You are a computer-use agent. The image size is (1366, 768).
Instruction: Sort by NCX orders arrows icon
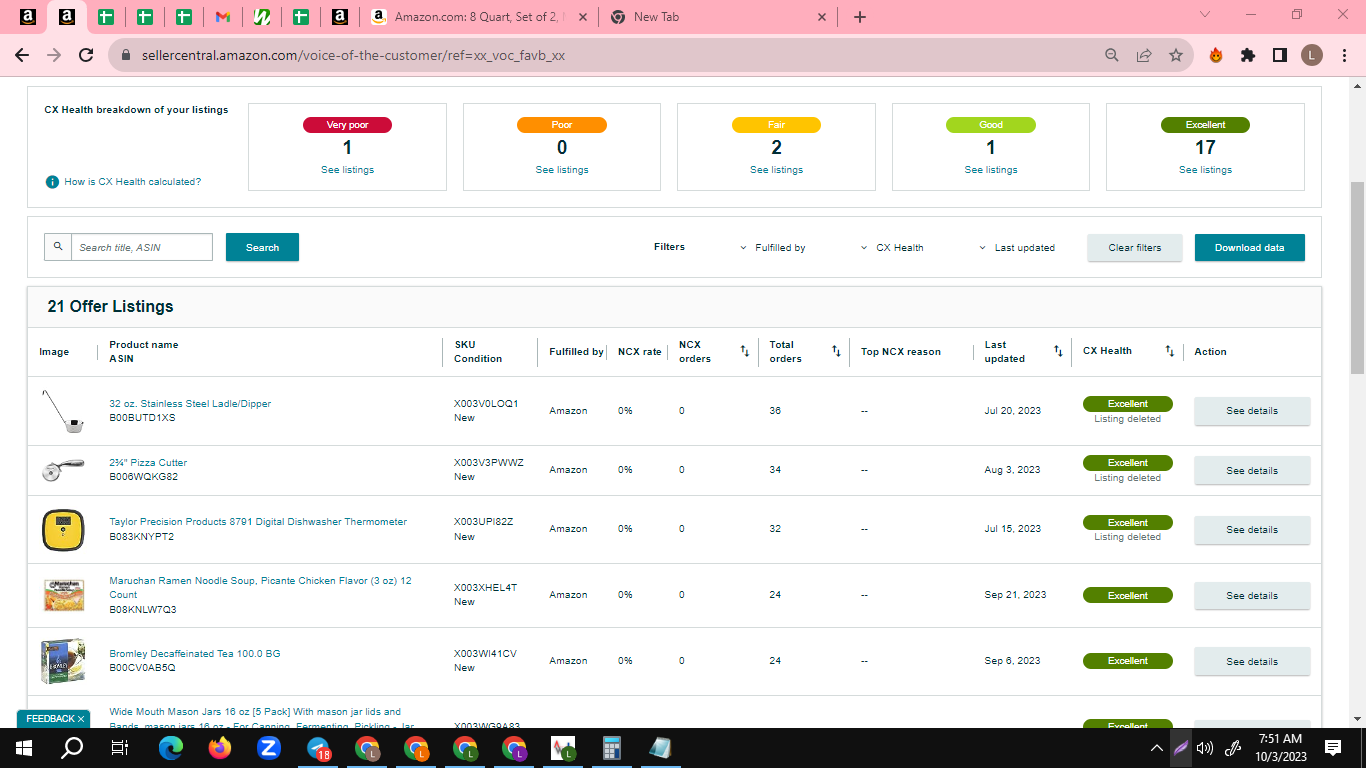(x=744, y=351)
